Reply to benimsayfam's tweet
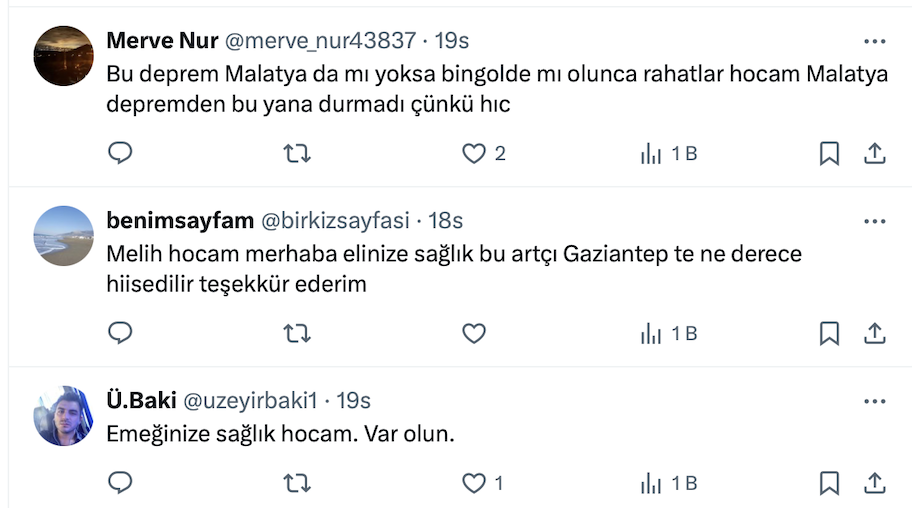The width and height of the screenshot is (912, 508). pos(120,333)
